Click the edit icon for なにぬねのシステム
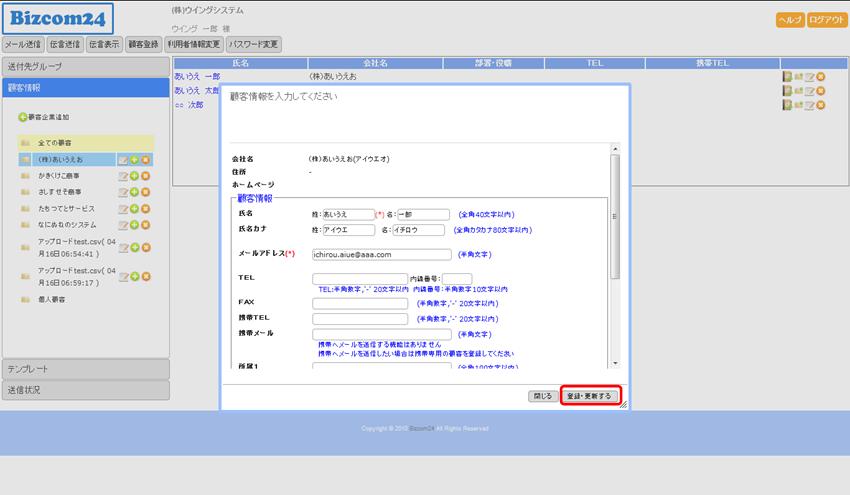 click(x=123, y=225)
